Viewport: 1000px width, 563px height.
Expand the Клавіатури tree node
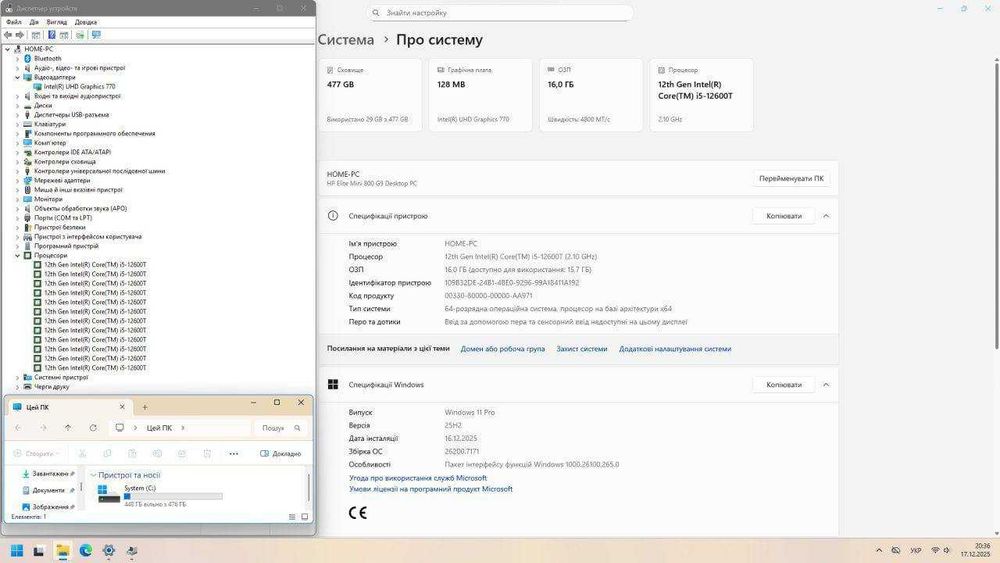[x=17, y=124]
